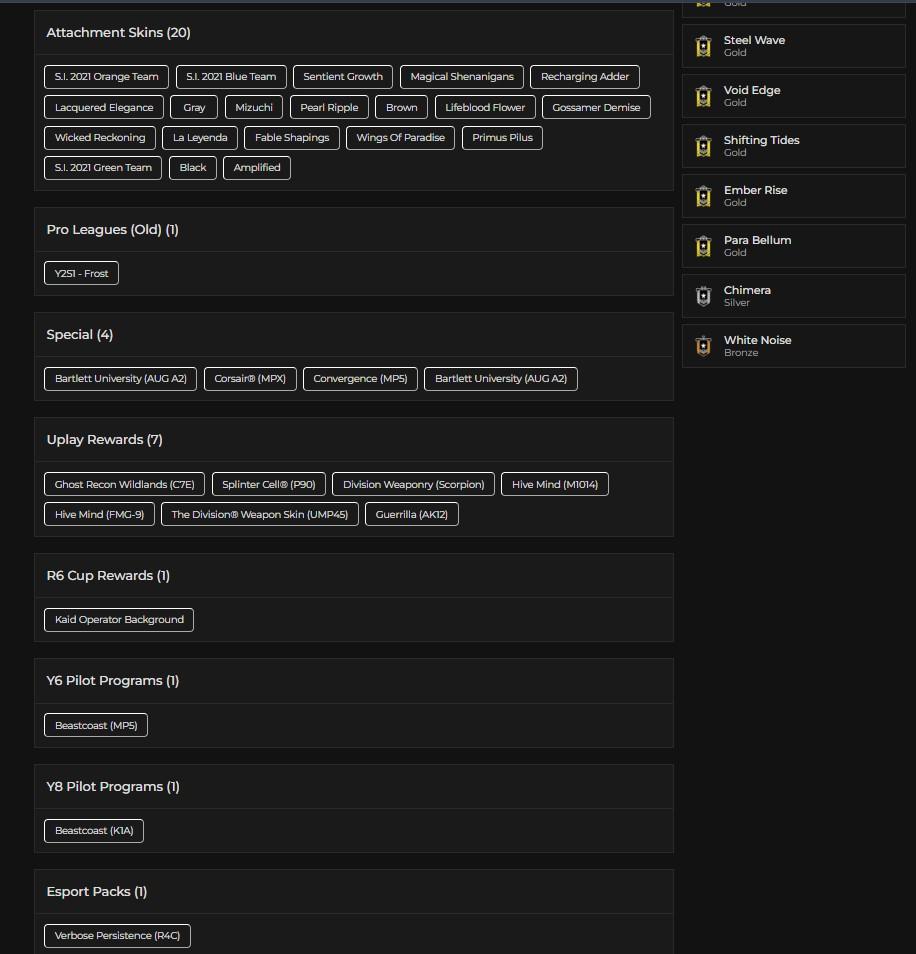
Task: Select the Pearl Ripple tag
Action: click(x=329, y=107)
